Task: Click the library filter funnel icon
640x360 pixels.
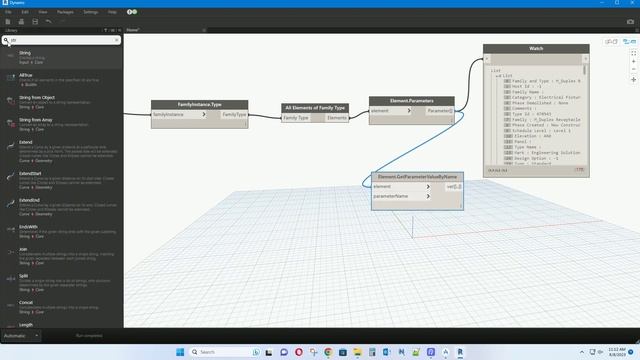Action: click(x=105, y=30)
